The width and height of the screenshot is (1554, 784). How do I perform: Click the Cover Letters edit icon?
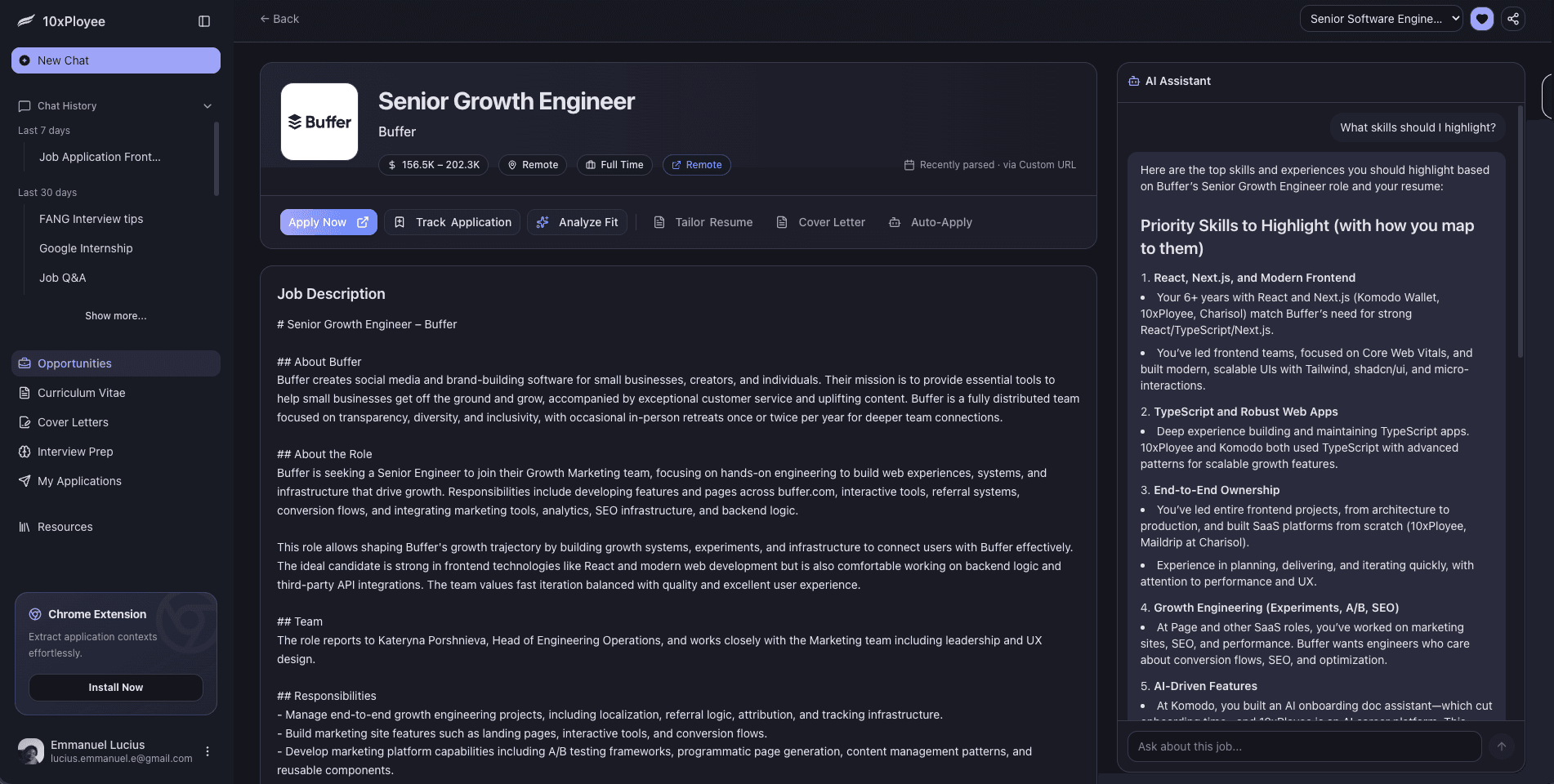(25, 422)
